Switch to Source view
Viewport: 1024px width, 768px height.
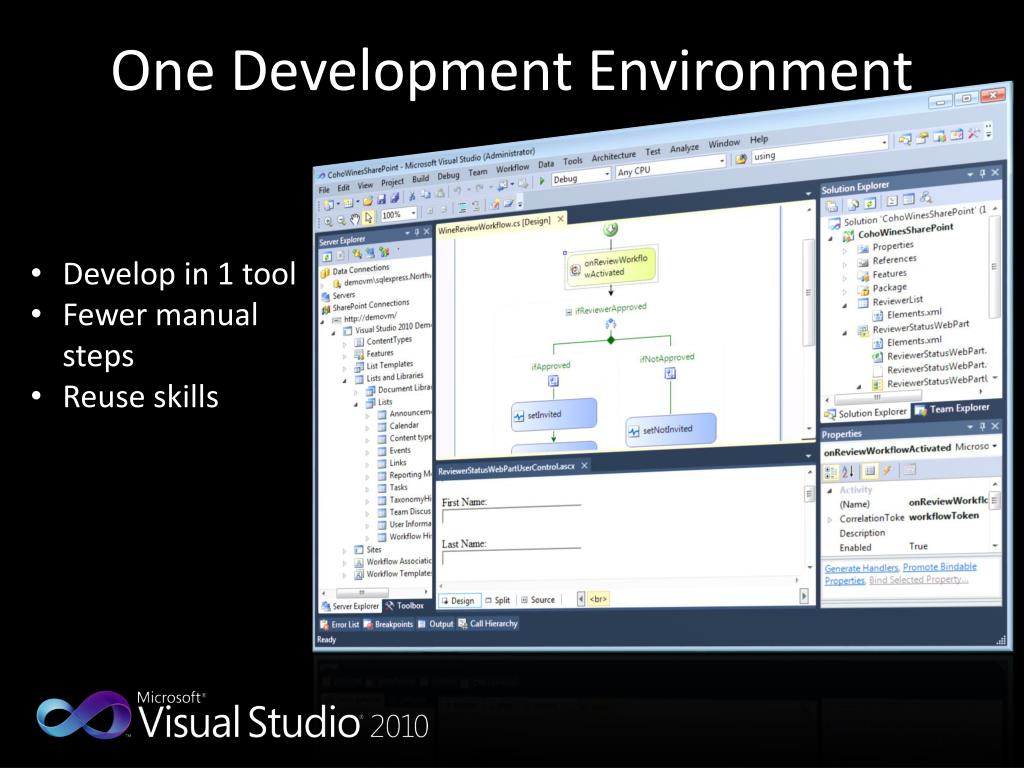point(537,600)
